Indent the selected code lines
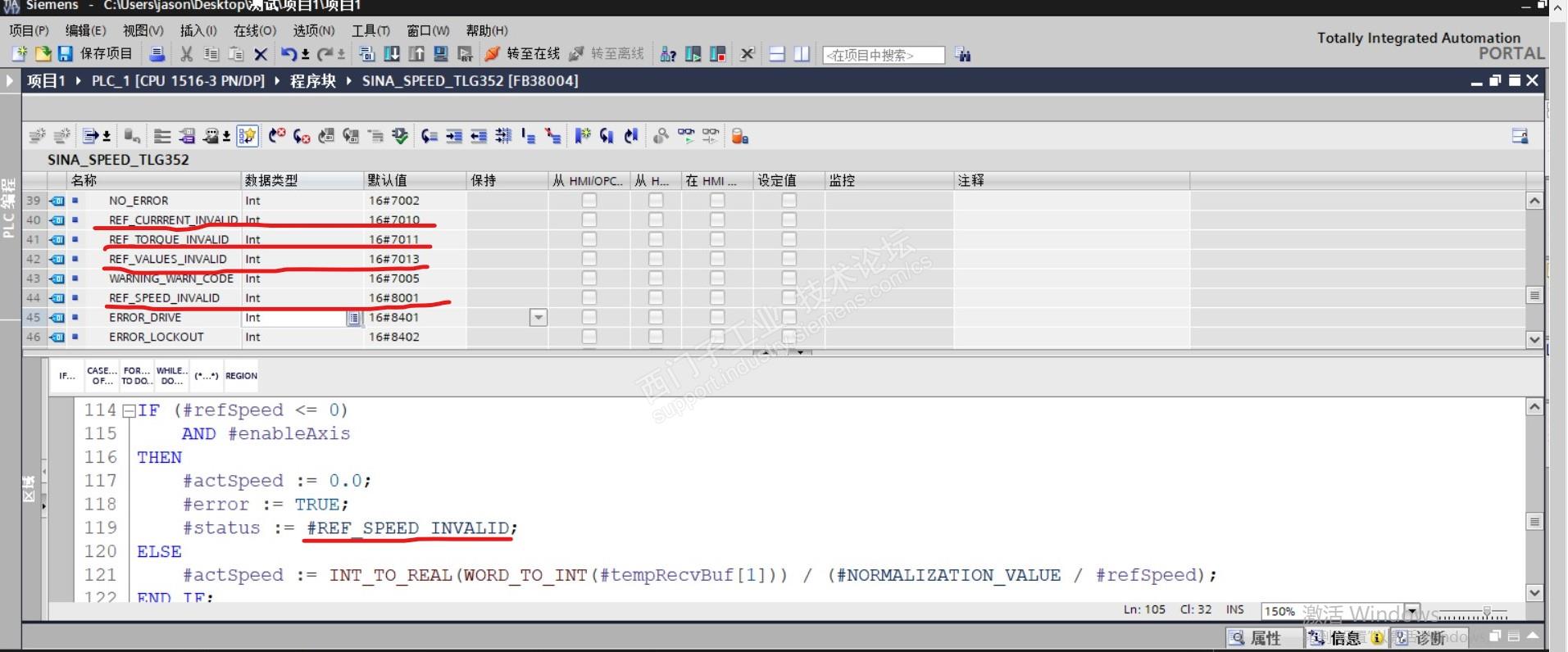This screenshot has width=1568, height=652. 454,136
